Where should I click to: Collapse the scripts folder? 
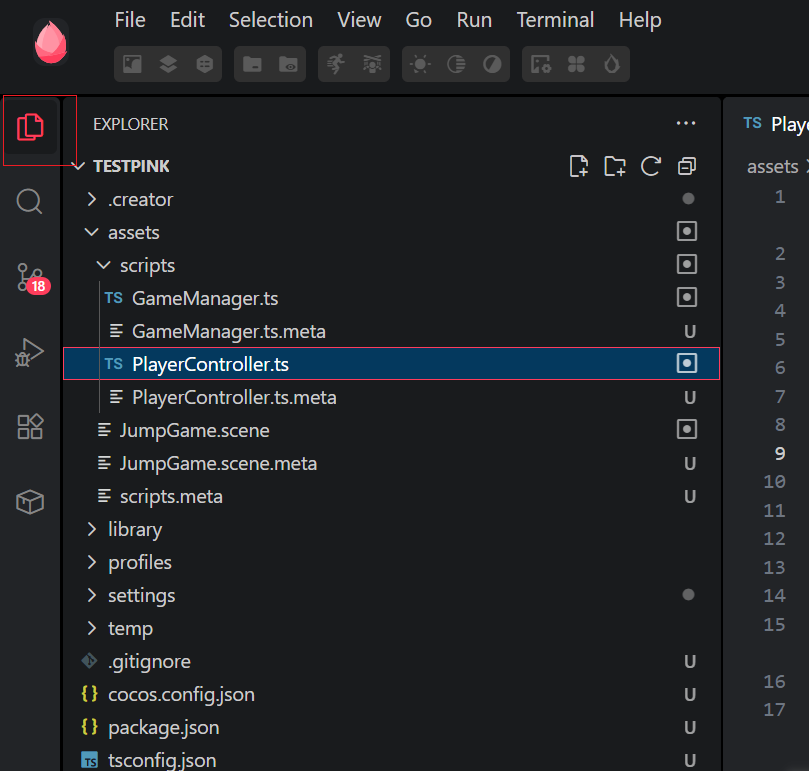coord(146,265)
